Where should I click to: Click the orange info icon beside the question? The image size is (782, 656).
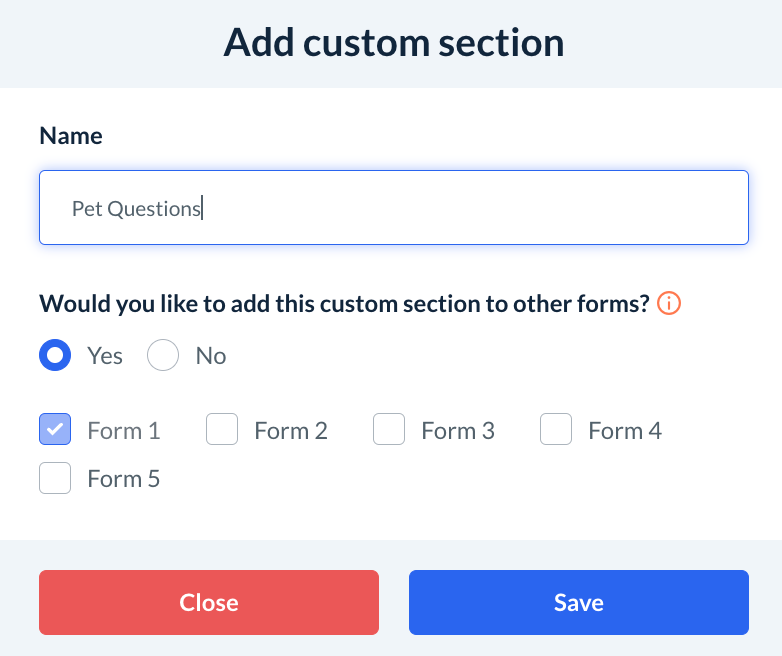click(x=671, y=303)
